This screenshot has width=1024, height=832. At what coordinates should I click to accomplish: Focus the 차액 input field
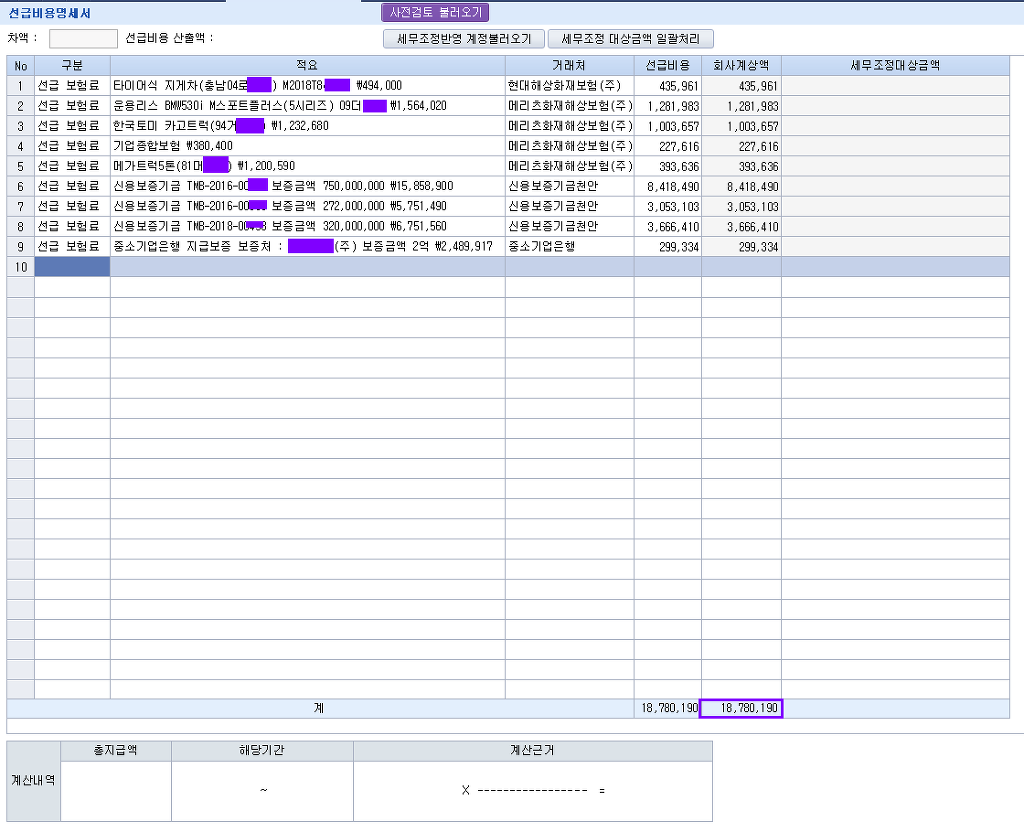(83, 39)
